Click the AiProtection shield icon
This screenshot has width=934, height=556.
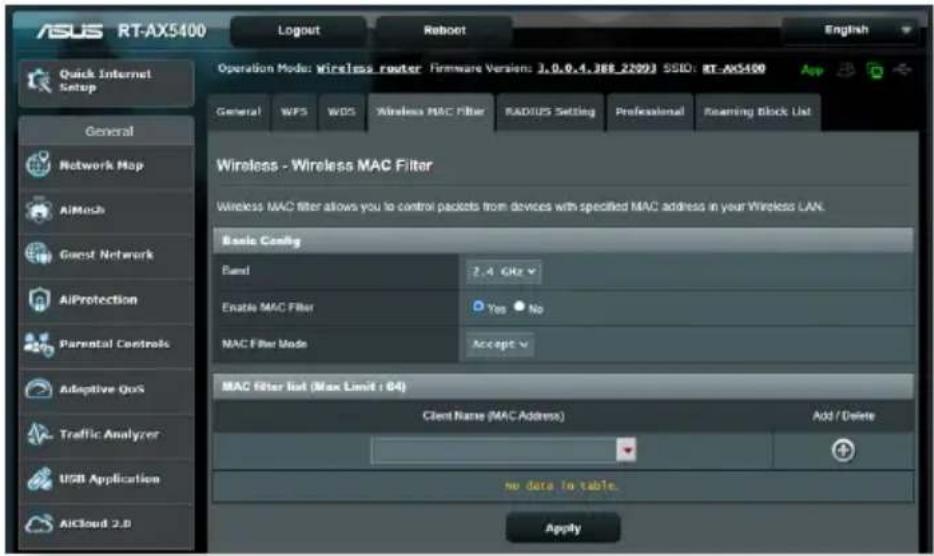point(39,300)
